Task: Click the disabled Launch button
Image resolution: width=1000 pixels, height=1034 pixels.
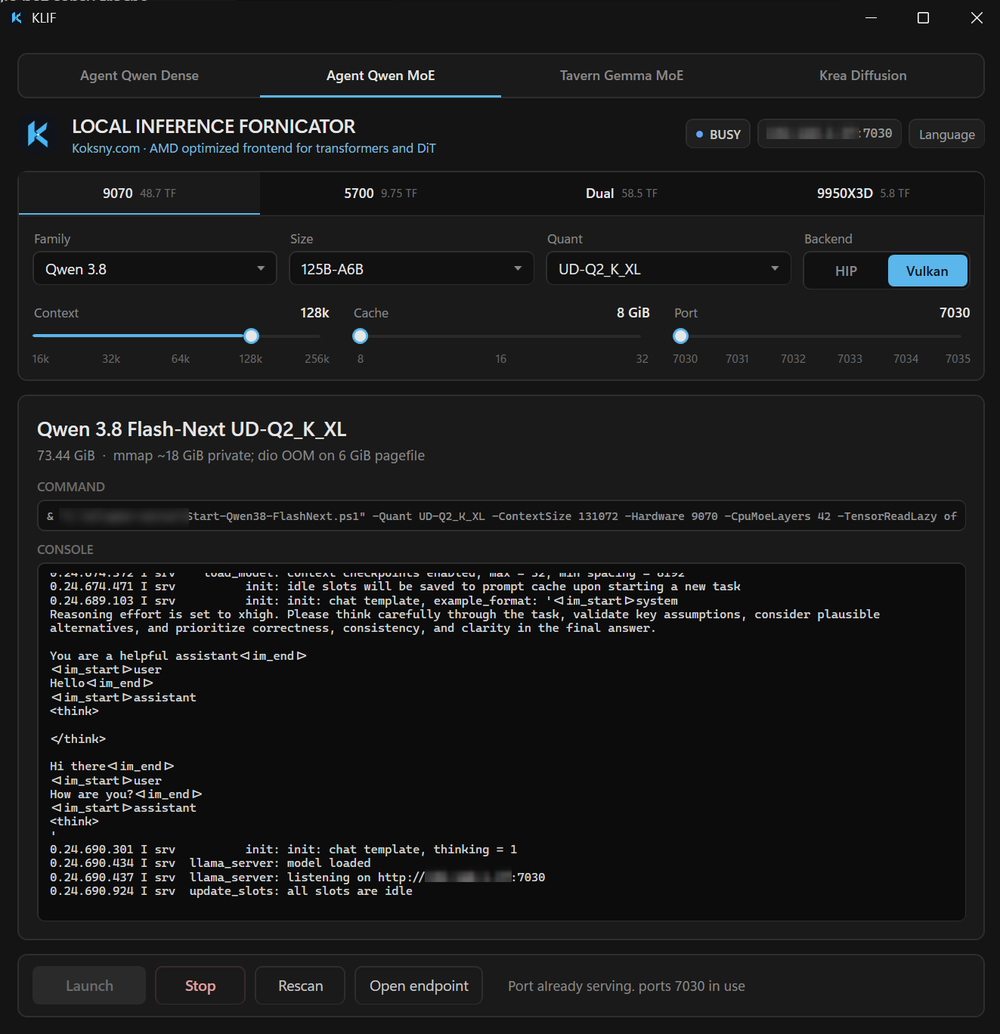Action: pyautogui.click(x=89, y=986)
